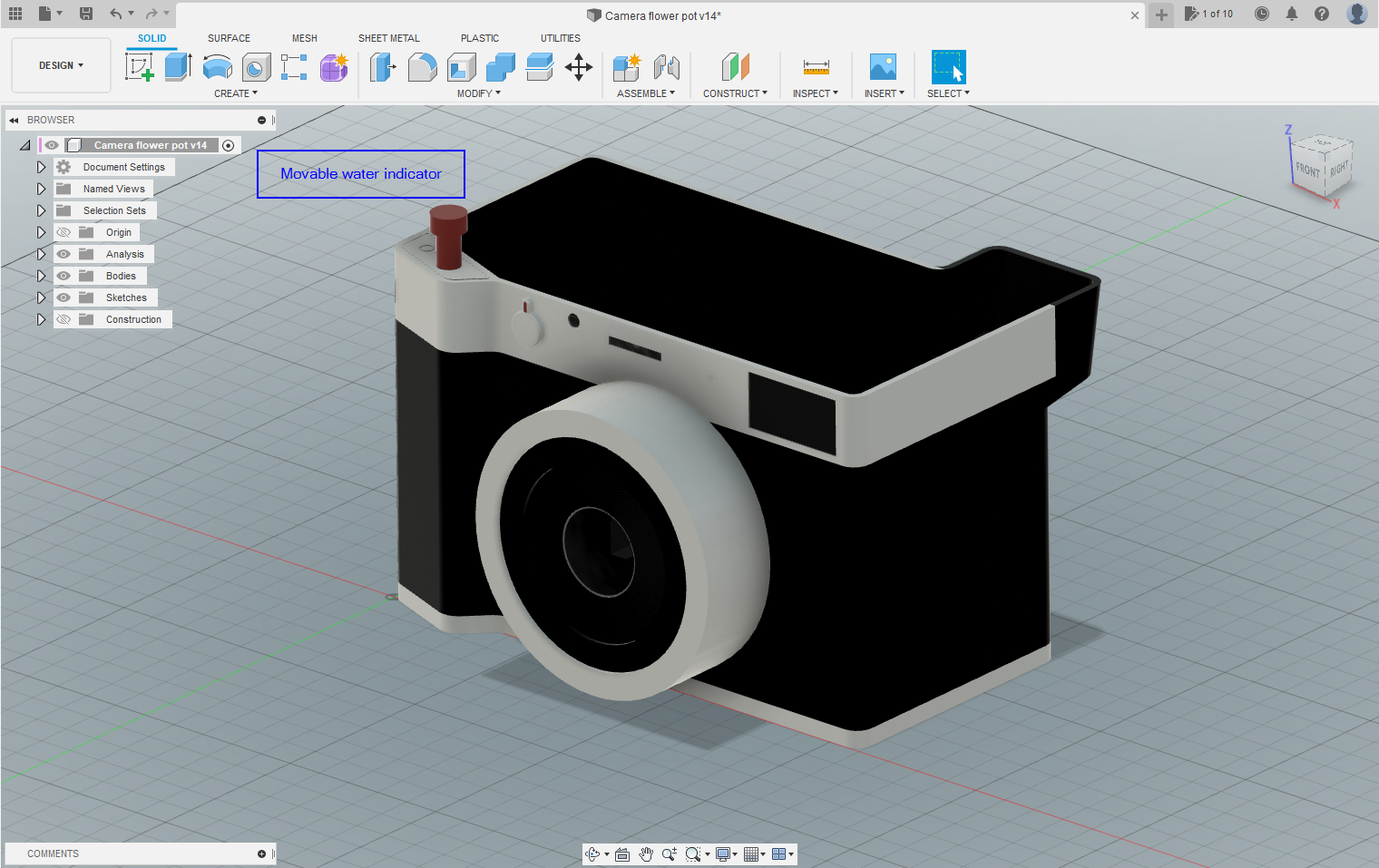Click FRONT on the ViewCube
This screenshot has width=1379, height=868.
click(x=1306, y=168)
